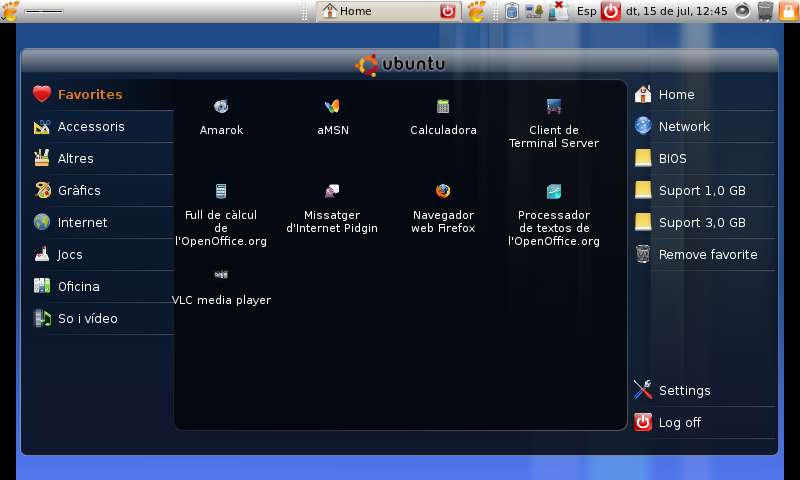Start Missatger d'Internet Pidgin
The image size is (800, 480).
(332, 209)
